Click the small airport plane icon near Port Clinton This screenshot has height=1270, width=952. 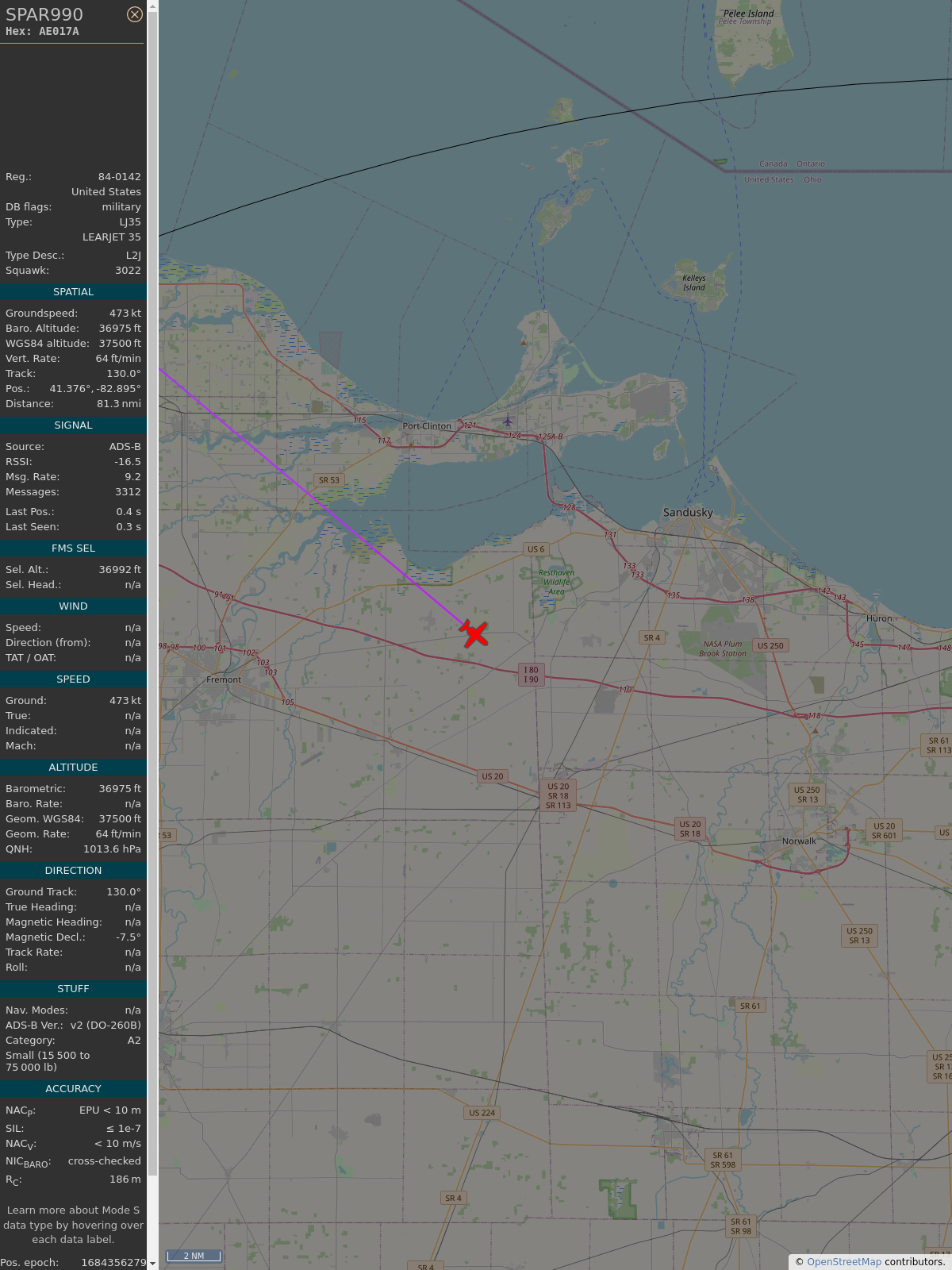tap(508, 421)
